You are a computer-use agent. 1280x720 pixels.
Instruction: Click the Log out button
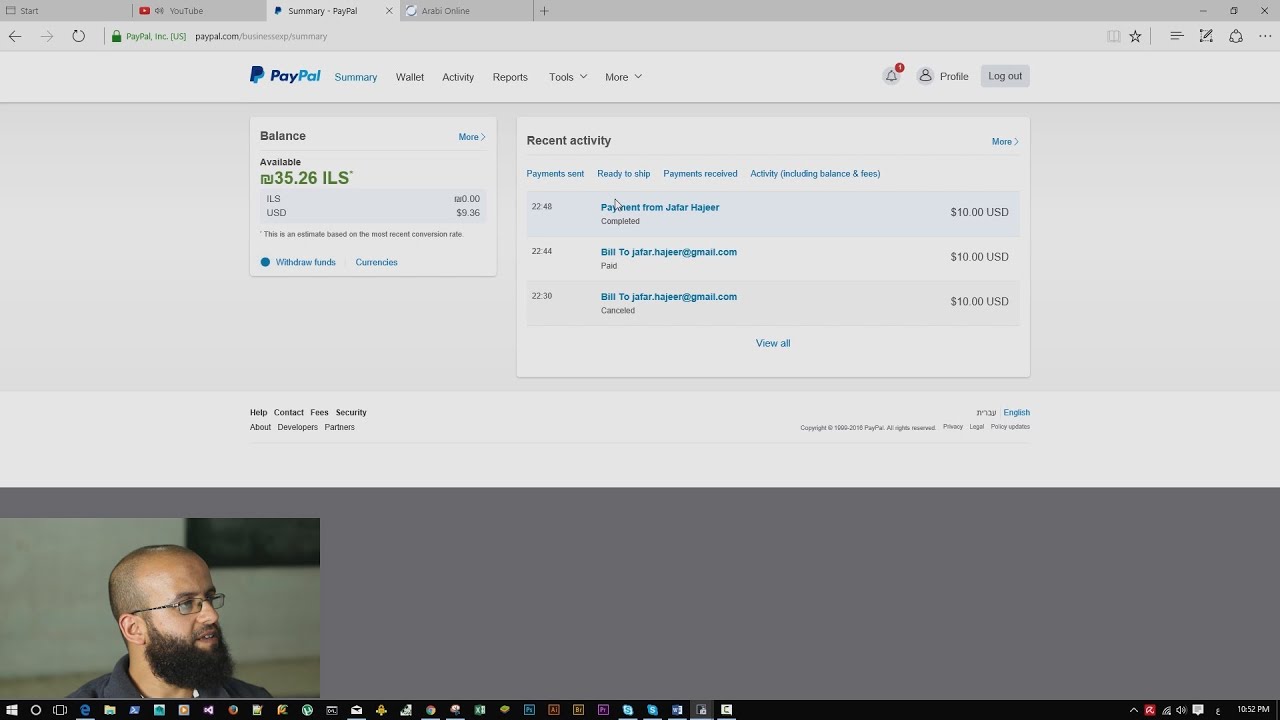[1005, 76]
